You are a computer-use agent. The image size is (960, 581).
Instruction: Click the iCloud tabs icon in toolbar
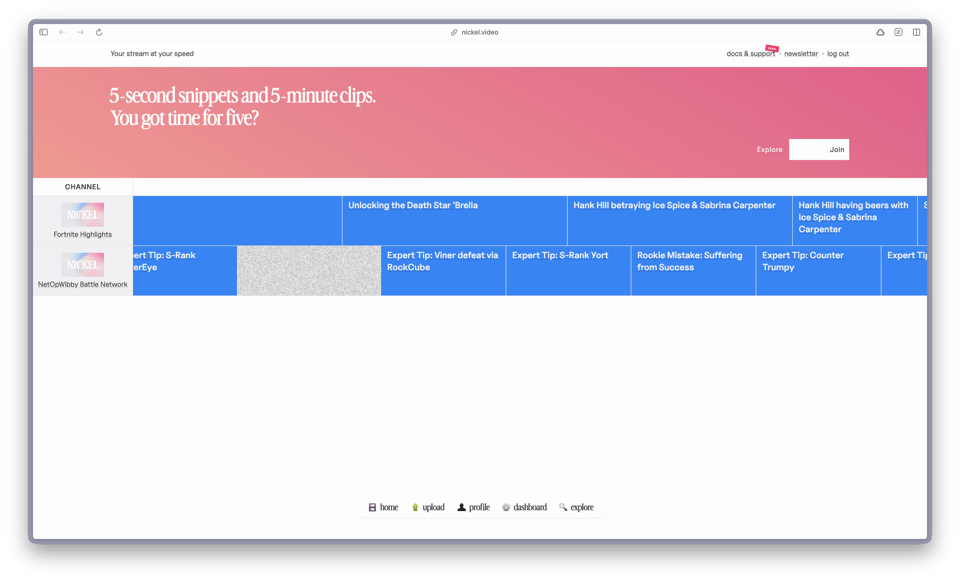pos(880,32)
